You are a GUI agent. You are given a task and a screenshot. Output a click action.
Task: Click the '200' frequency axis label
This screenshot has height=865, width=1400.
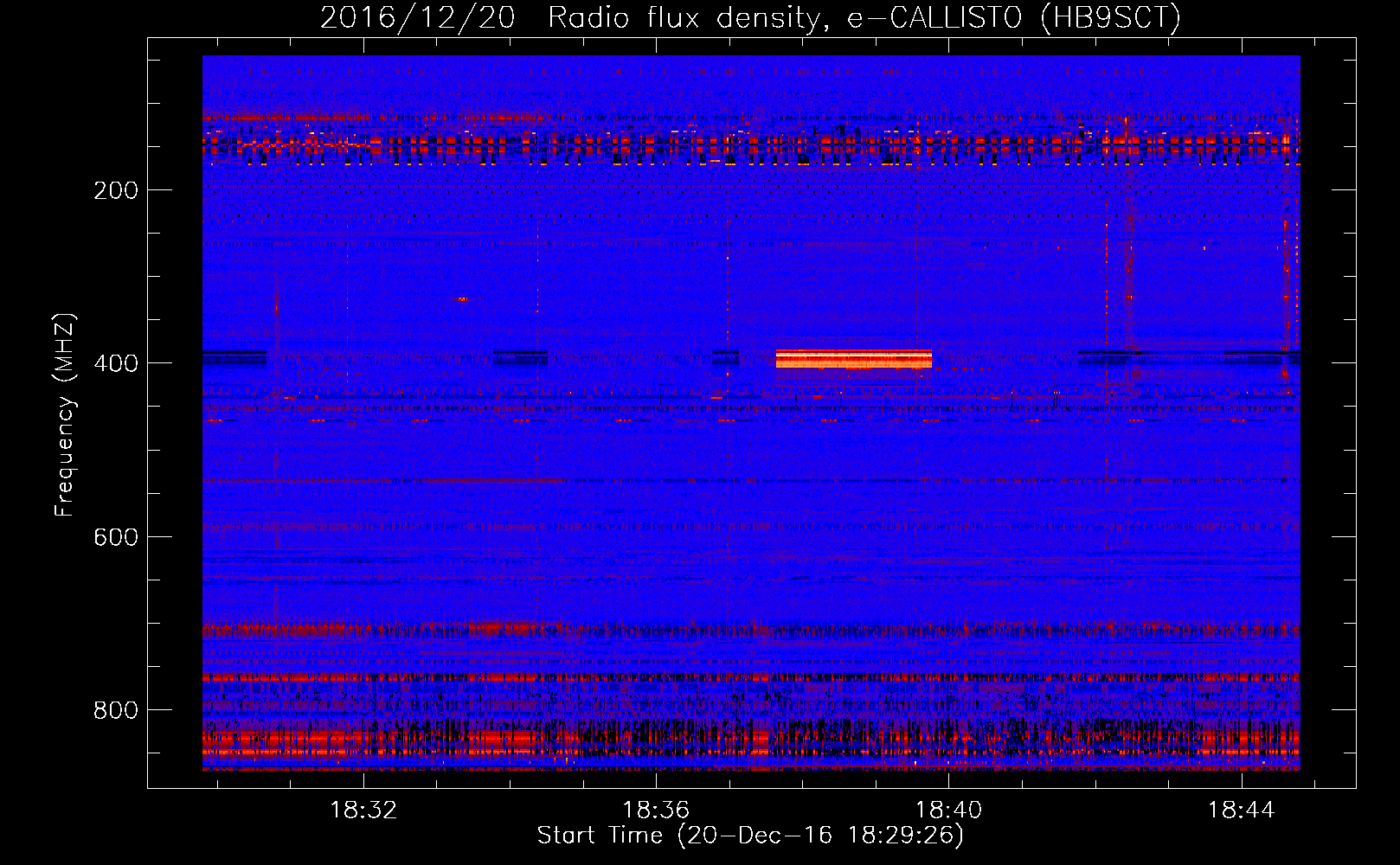[x=116, y=190]
